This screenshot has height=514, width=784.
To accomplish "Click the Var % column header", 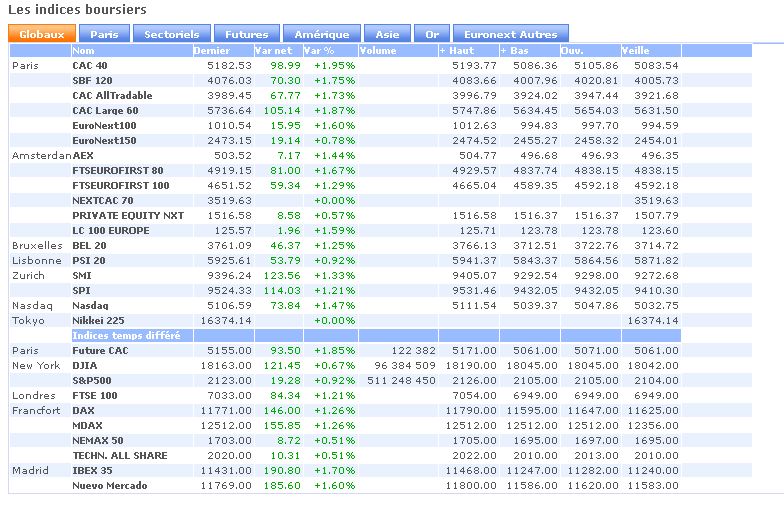I will [319, 50].
